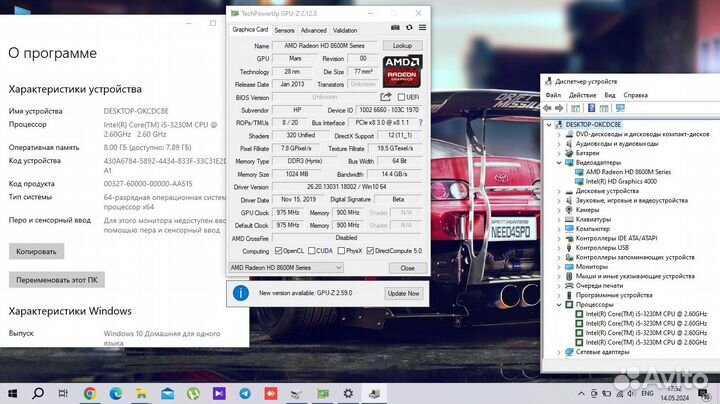Click Переименовать этот ПК button
The width and height of the screenshot is (720, 404).
pyautogui.click(x=57, y=280)
